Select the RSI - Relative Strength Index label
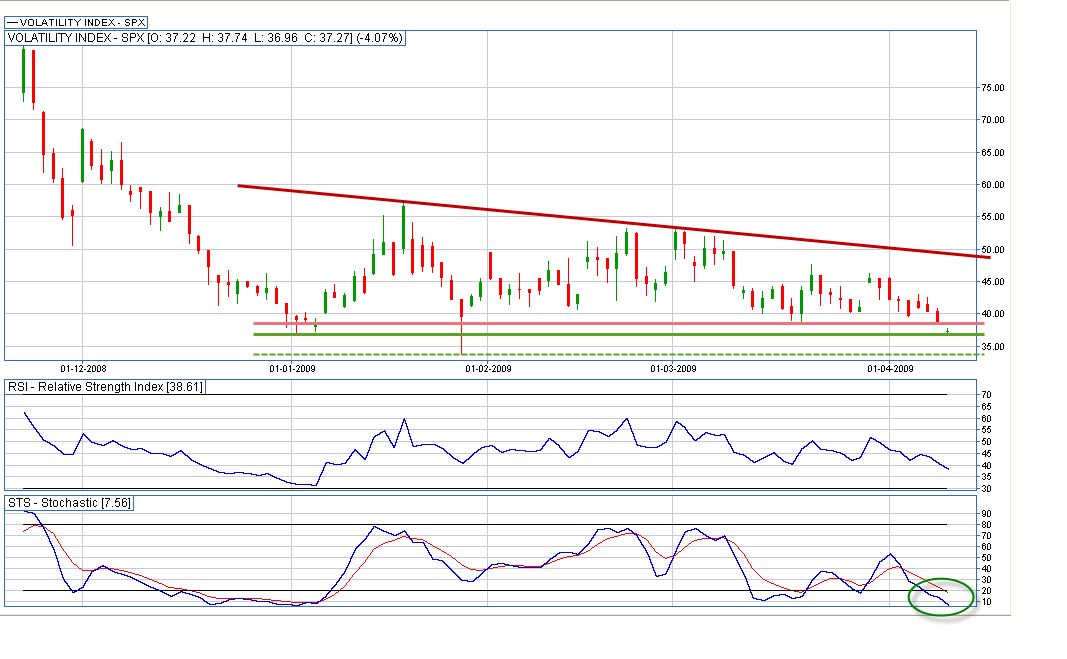 [x=105, y=386]
